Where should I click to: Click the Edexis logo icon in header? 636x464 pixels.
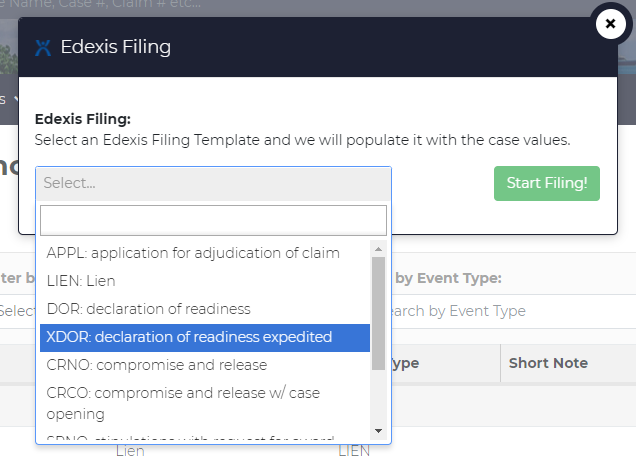[x=43, y=47]
